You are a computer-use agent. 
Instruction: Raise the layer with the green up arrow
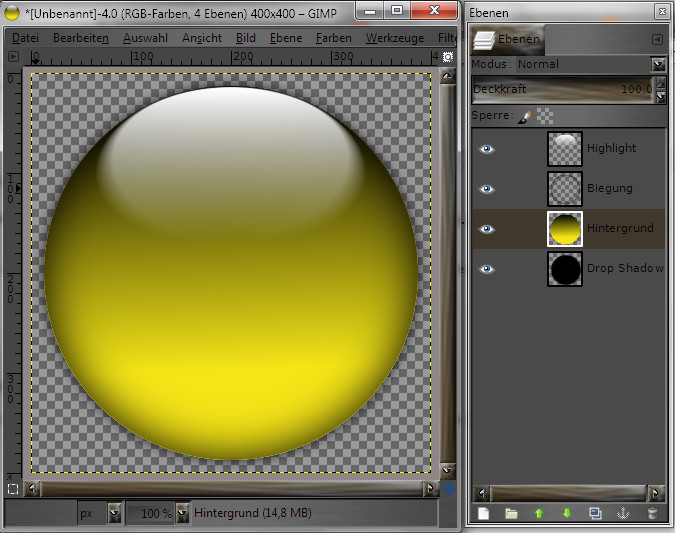coord(539,514)
